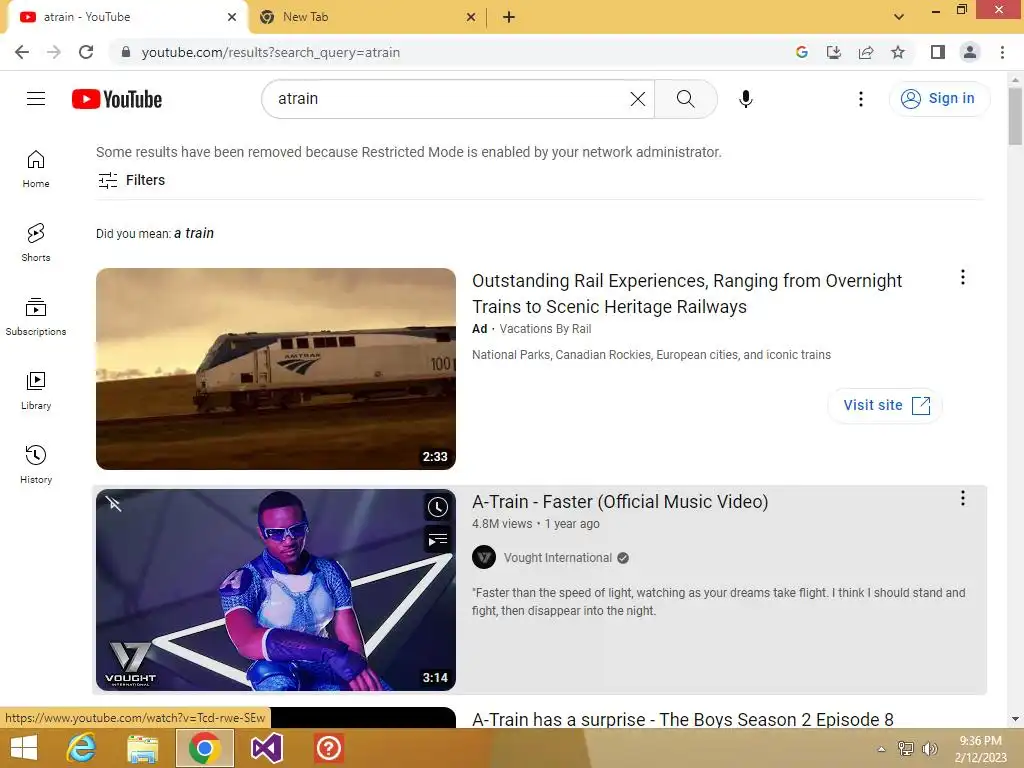This screenshot has width=1024, height=768.
Task: Run the search with magnifier button
Action: pos(685,99)
